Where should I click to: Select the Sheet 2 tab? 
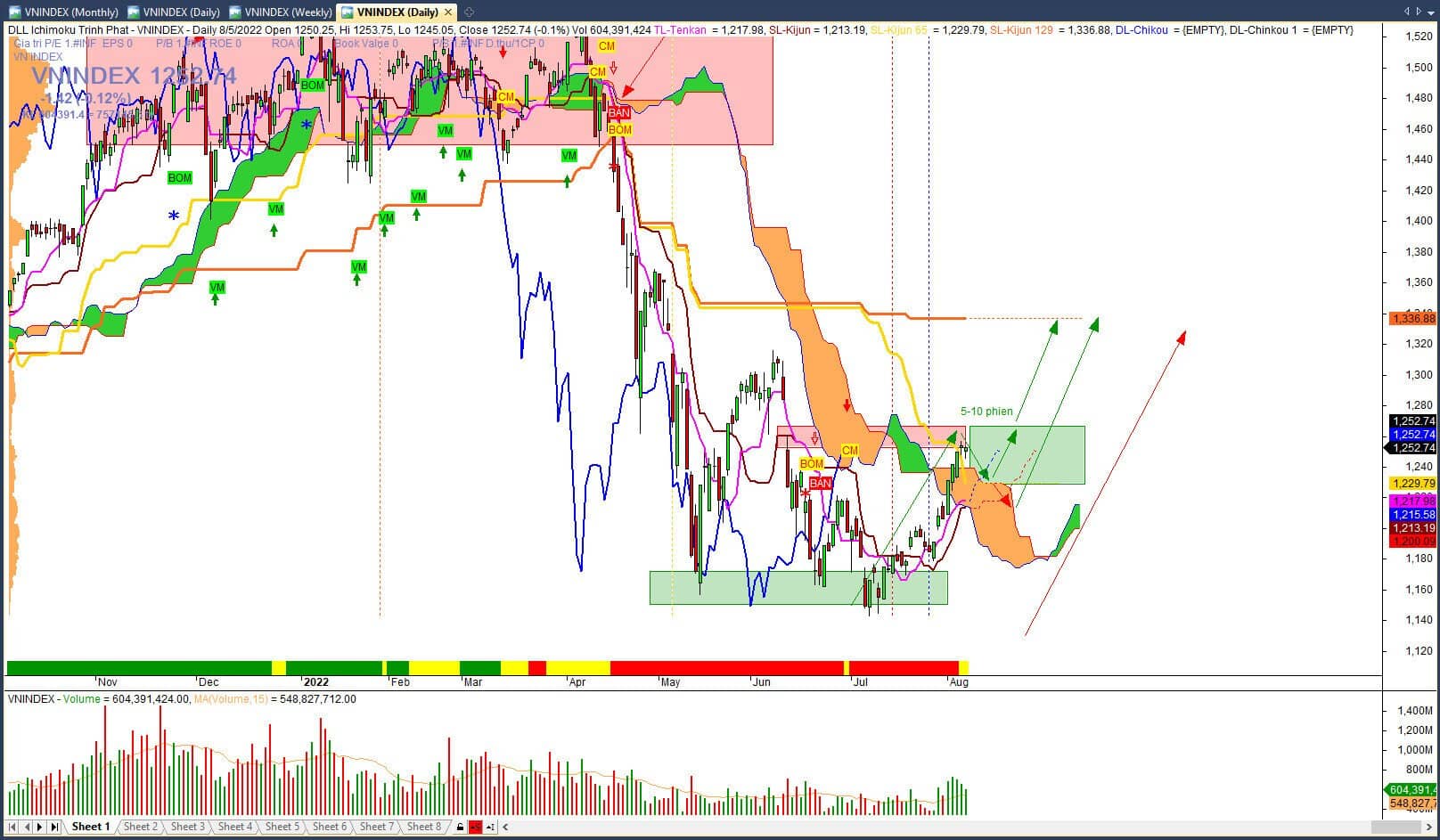tap(140, 827)
